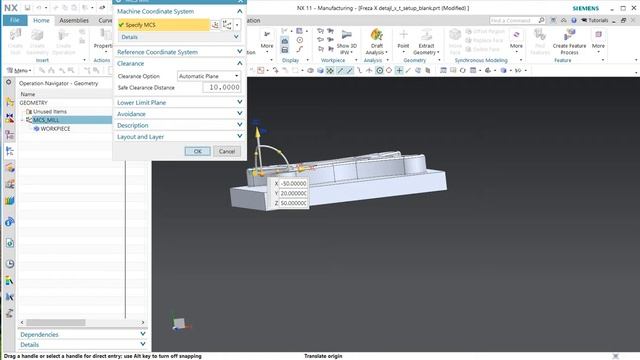Expand the Dependencies panel
The image size is (640, 360).
tap(82, 334)
